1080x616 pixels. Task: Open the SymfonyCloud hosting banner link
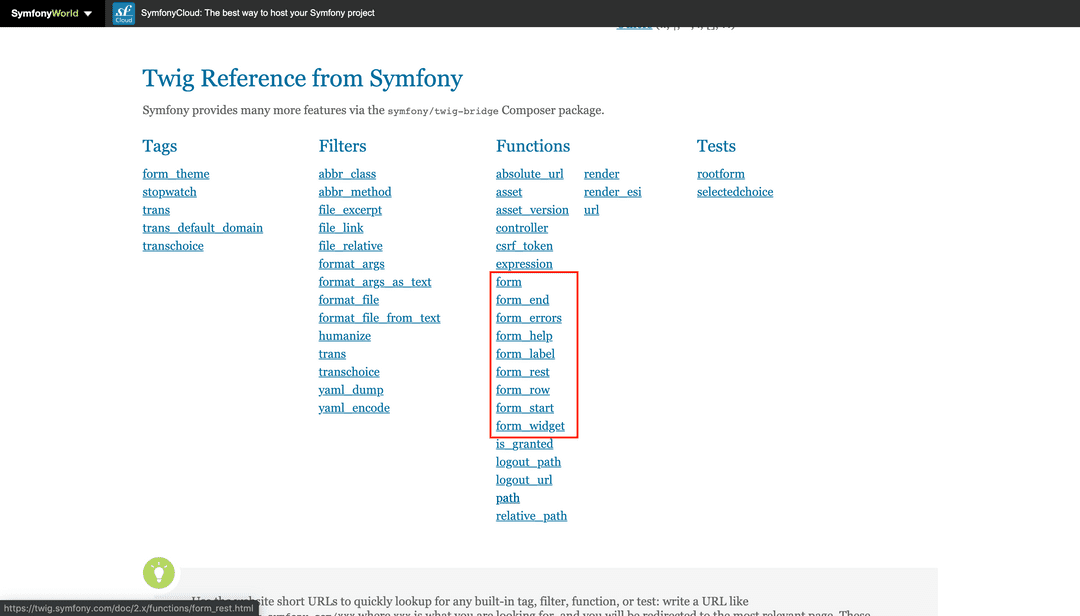255,13
